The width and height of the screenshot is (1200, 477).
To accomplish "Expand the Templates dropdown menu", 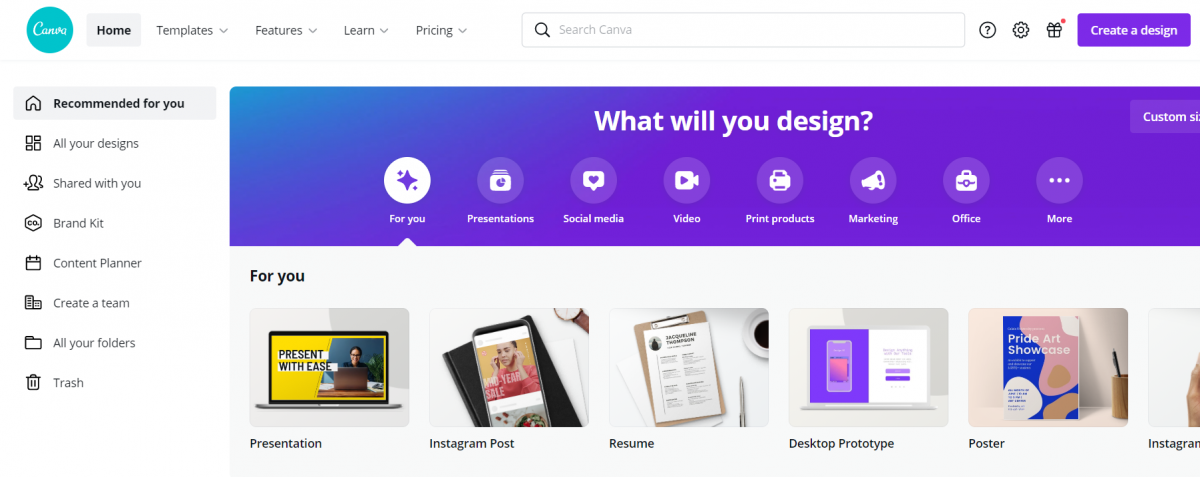I will pyautogui.click(x=192, y=30).
